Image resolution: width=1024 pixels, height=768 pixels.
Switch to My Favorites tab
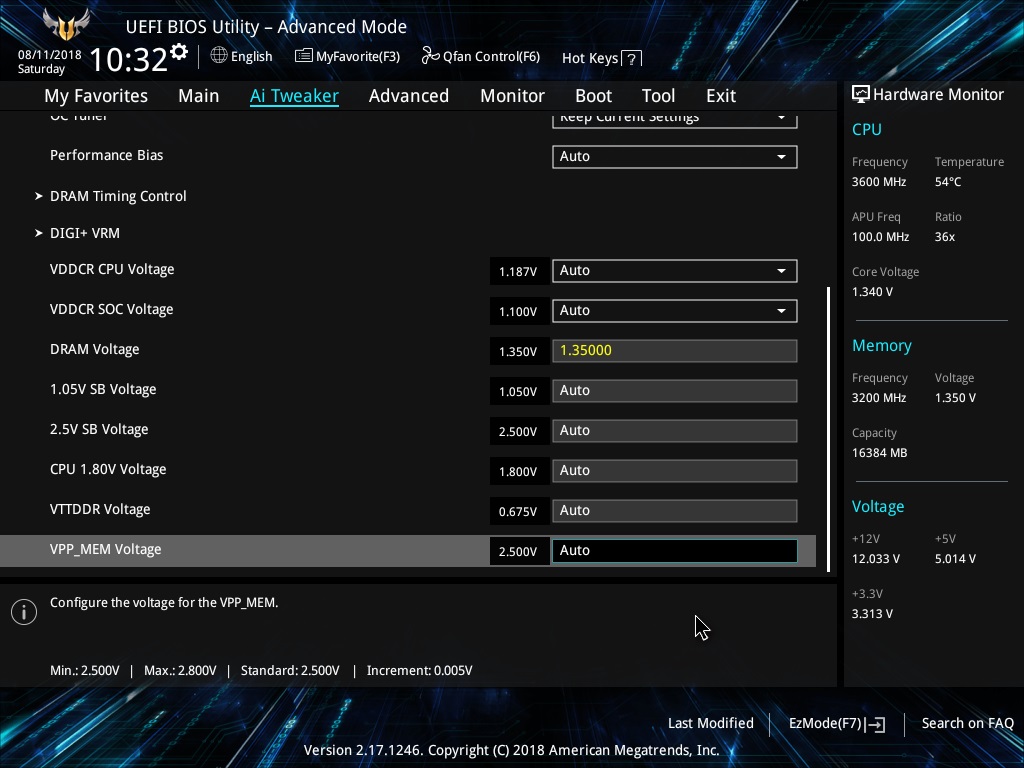pyautogui.click(x=96, y=96)
